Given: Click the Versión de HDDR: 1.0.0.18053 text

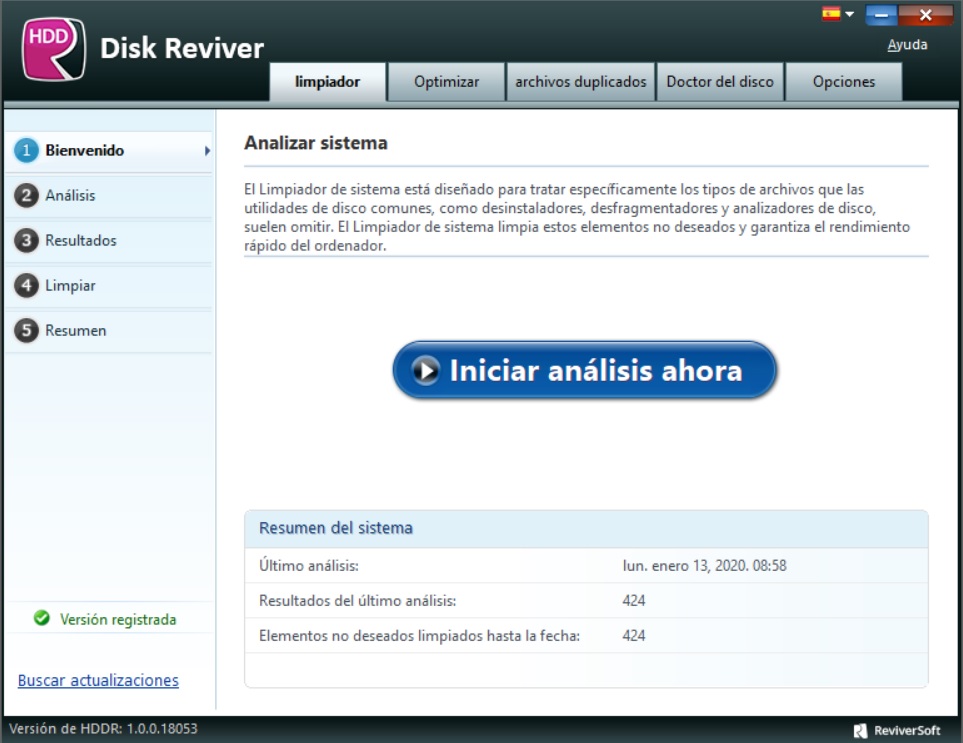Looking at the screenshot, I should (103, 729).
